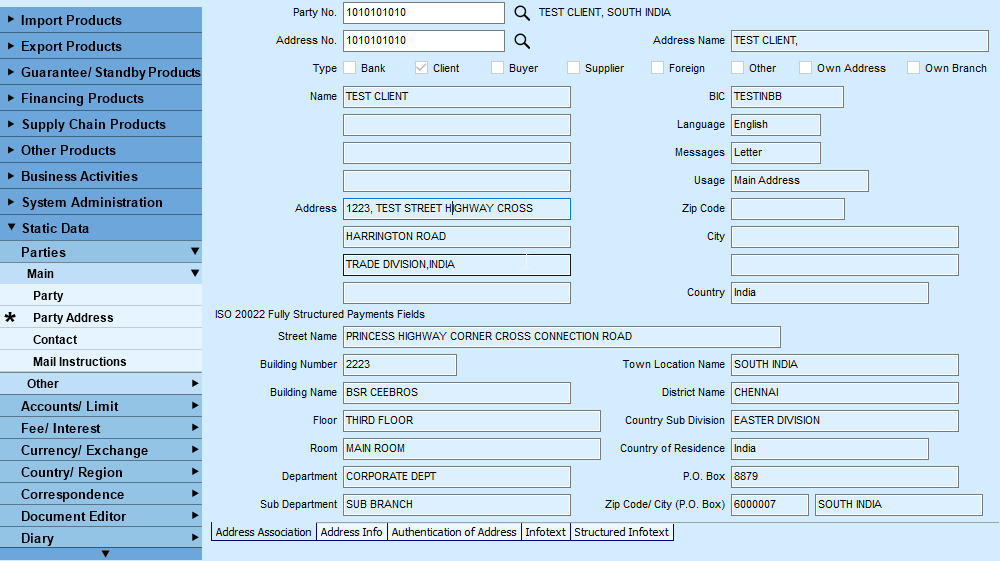This screenshot has width=1000, height=561.
Task: Open the Structured Infotext tab
Action: 621,532
